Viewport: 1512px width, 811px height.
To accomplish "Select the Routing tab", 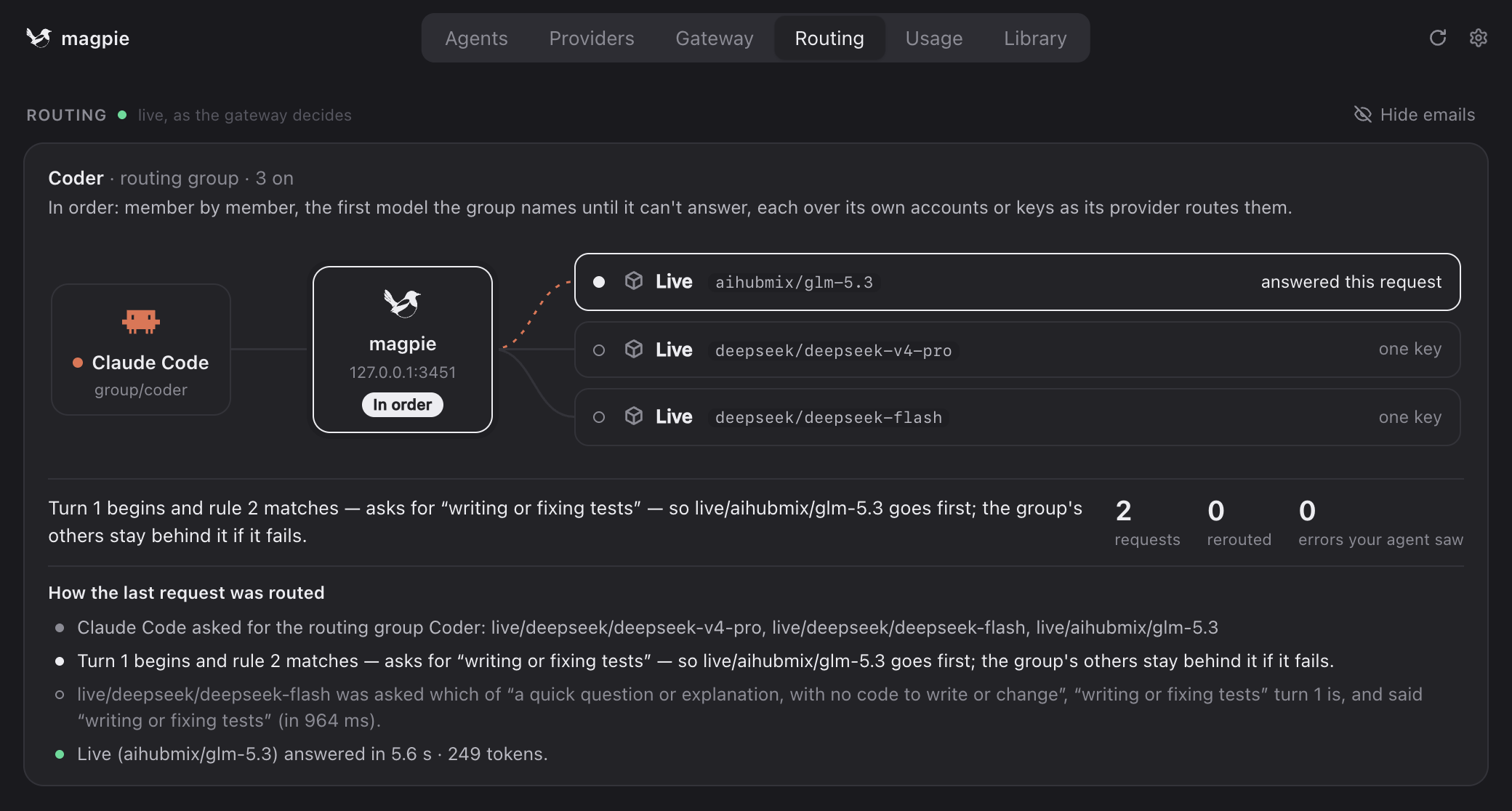I will coord(829,38).
